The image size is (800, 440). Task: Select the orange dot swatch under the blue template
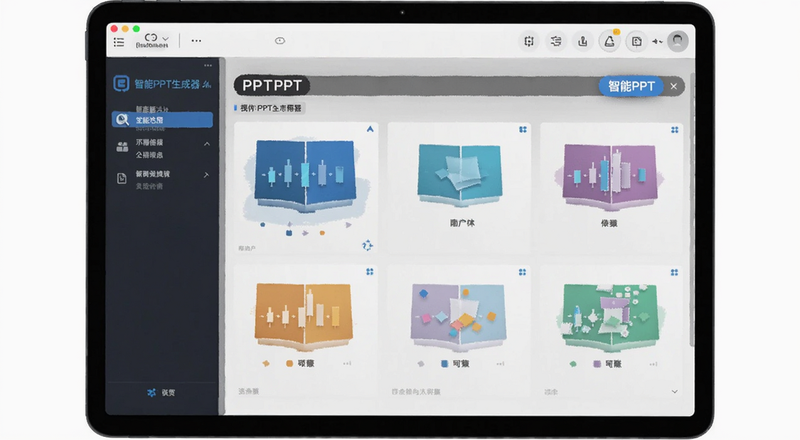pyautogui.click(x=322, y=233)
